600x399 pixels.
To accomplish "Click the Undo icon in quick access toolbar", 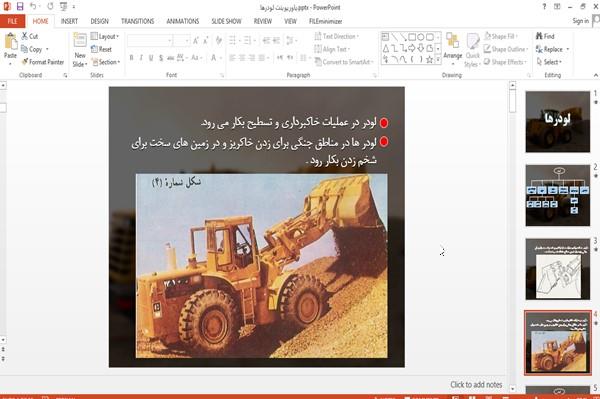I will [33, 6].
